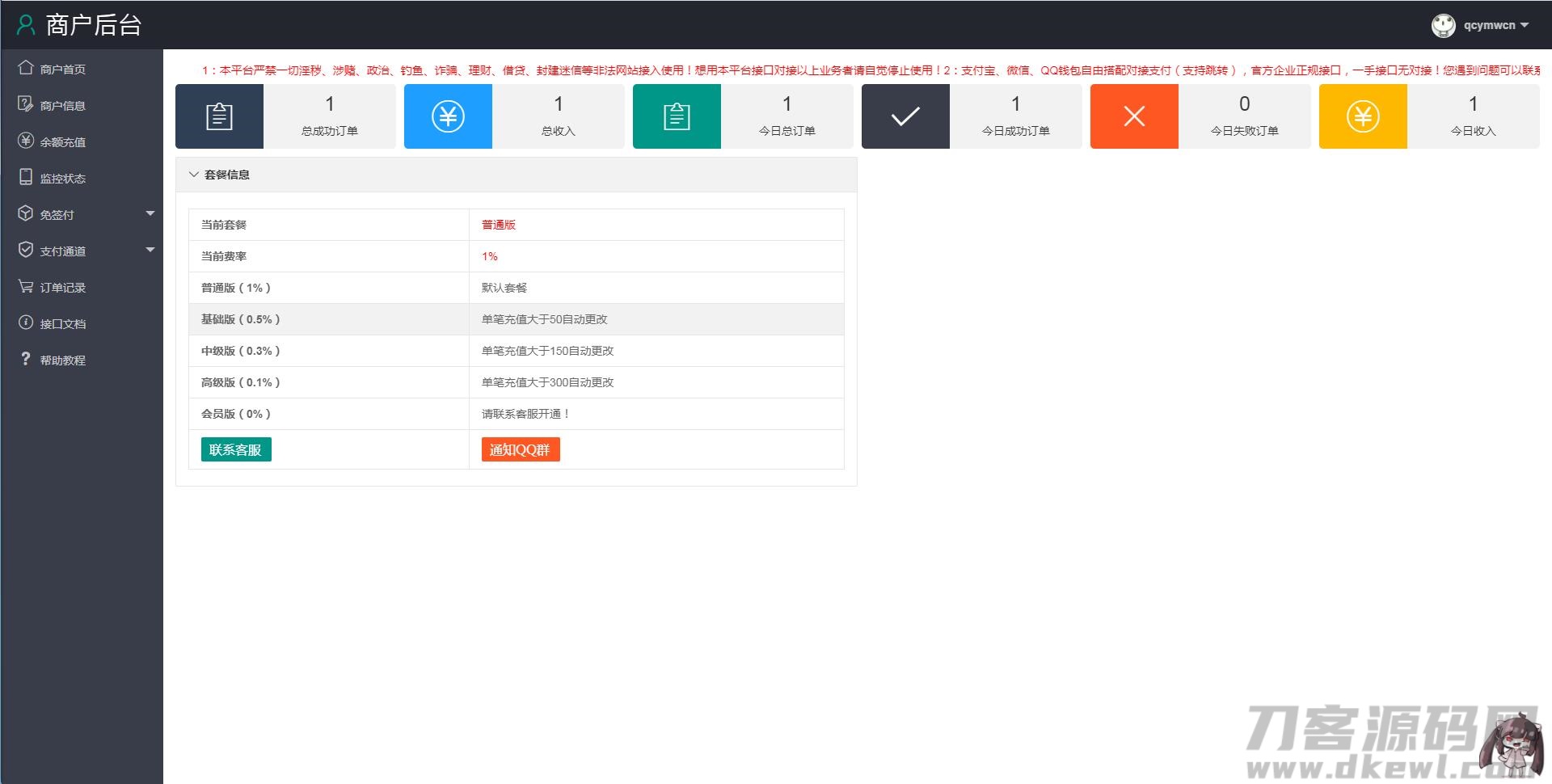
Task: Collapse the 套餐信息 panel
Action: click(193, 174)
